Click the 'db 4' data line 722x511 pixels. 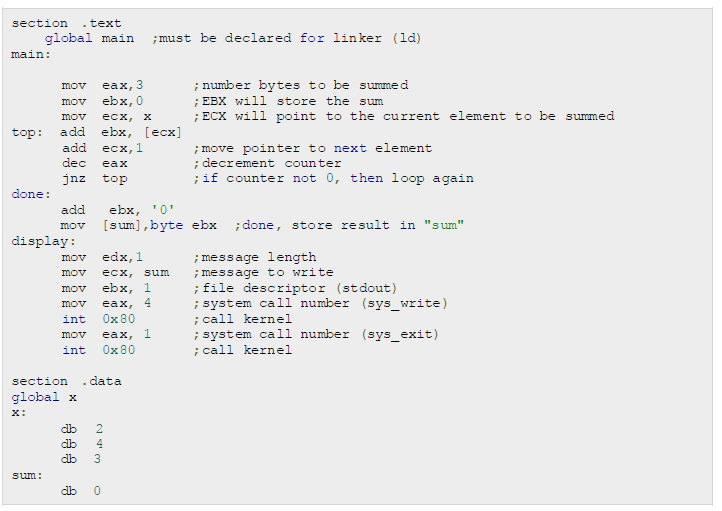click(x=82, y=443)
